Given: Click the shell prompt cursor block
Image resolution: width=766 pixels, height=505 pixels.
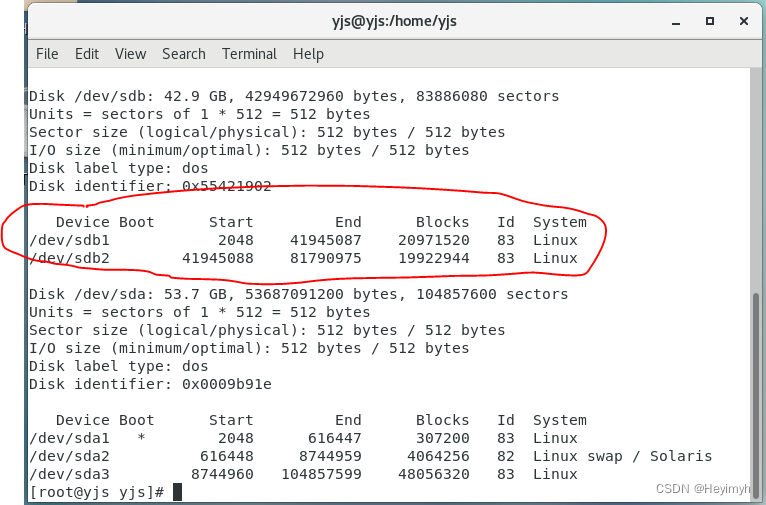Looking at the screenshot, I should tap(177, 492).
